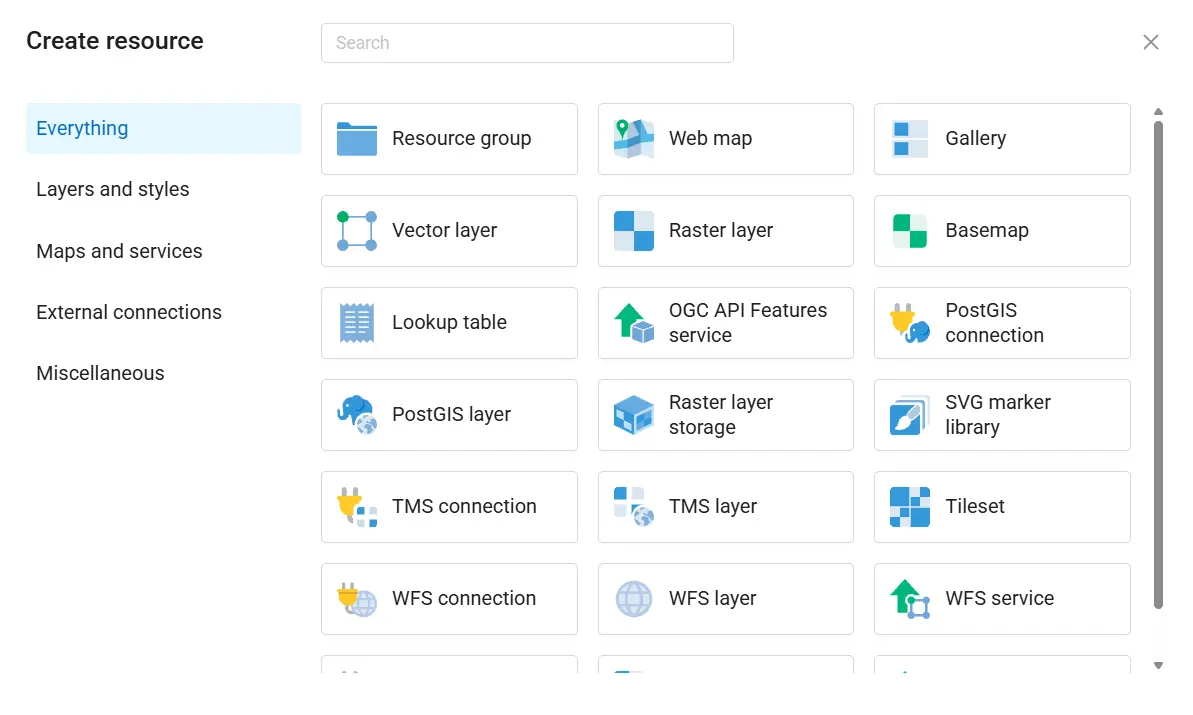Click the green Basemap icon
Image resolution: width=1193 pixels, height=715 pixels.
tap(910, 231)
